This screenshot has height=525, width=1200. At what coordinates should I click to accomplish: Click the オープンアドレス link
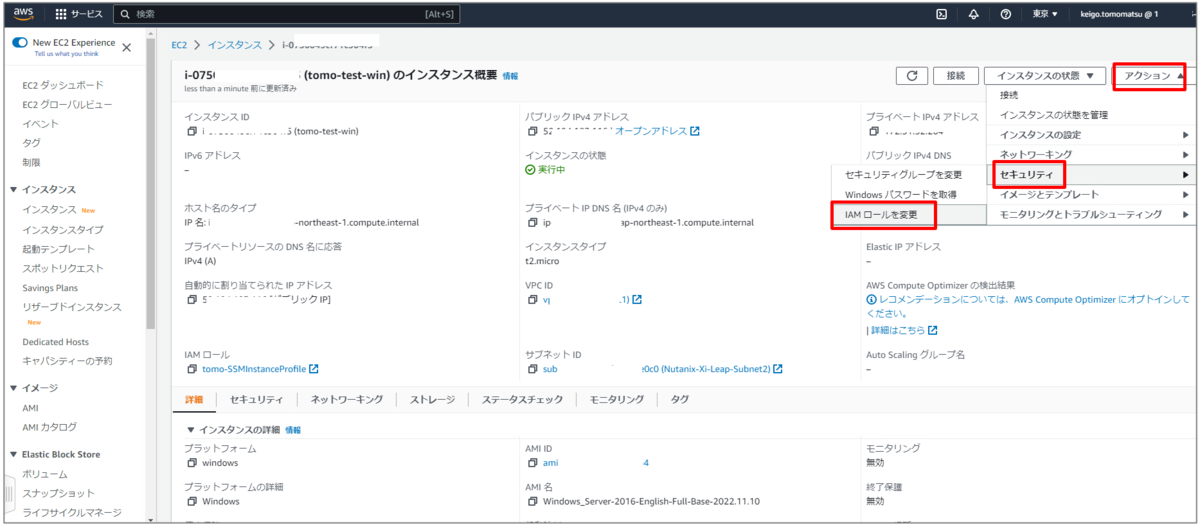(650, 131)
